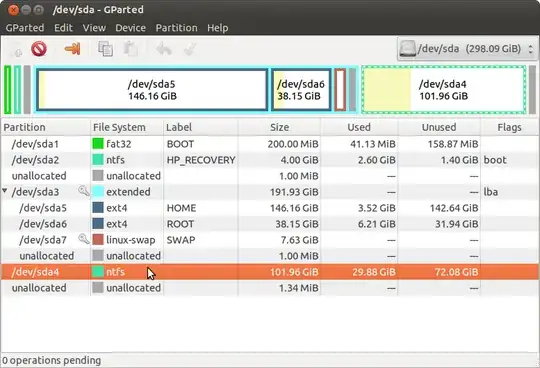The height and width of the screenshot is (368, 540).
Task: Open the View menu
Action: point(94,28)
